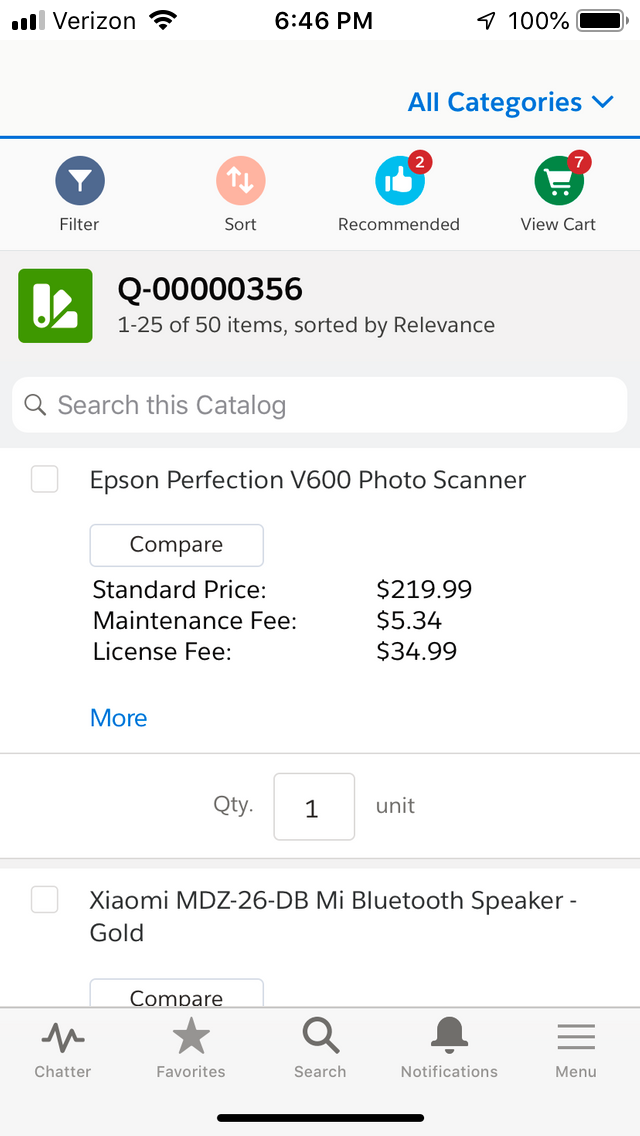Tap the Qty quantity field
Screen dimensions: 640x1136
[313, 806]
